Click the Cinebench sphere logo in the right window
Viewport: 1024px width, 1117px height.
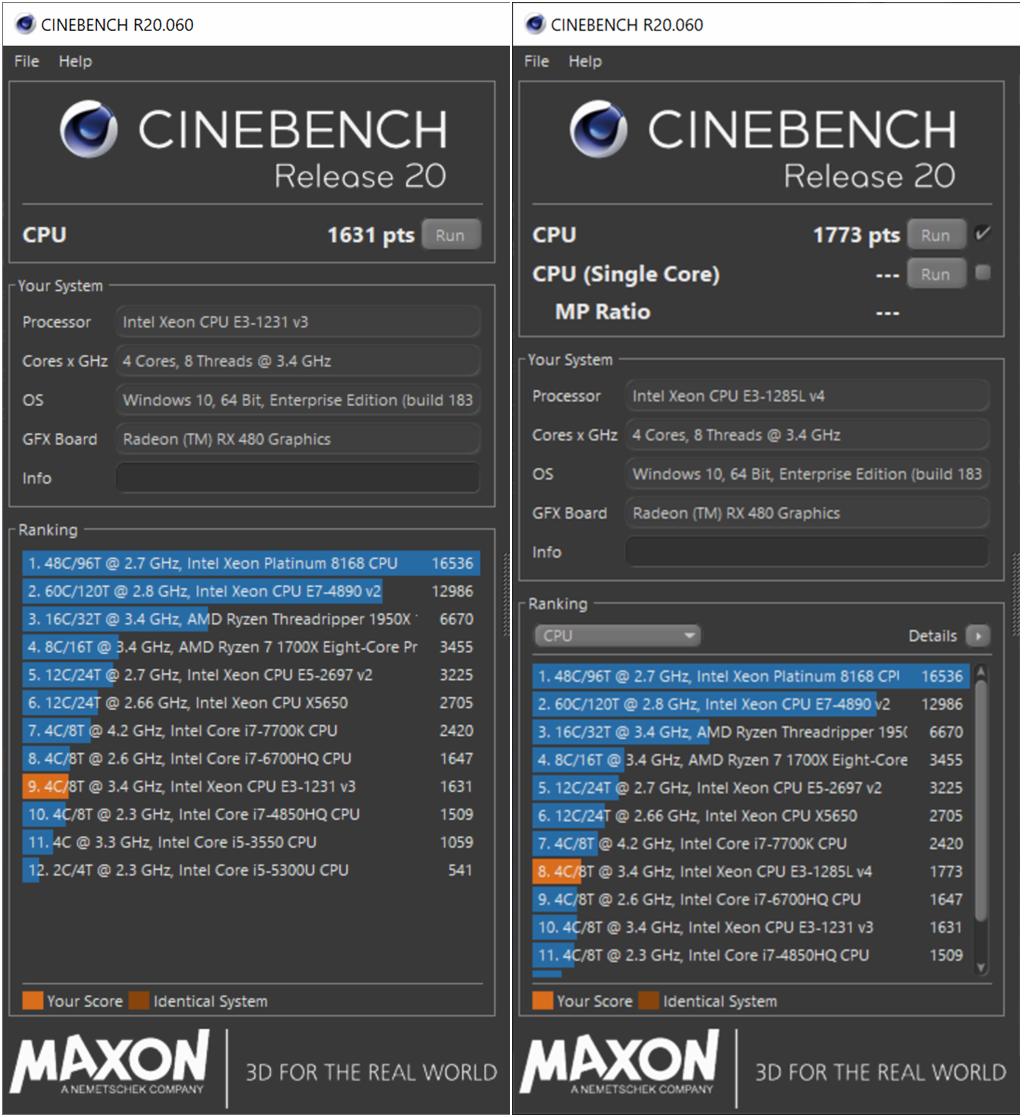pos(598,130)
